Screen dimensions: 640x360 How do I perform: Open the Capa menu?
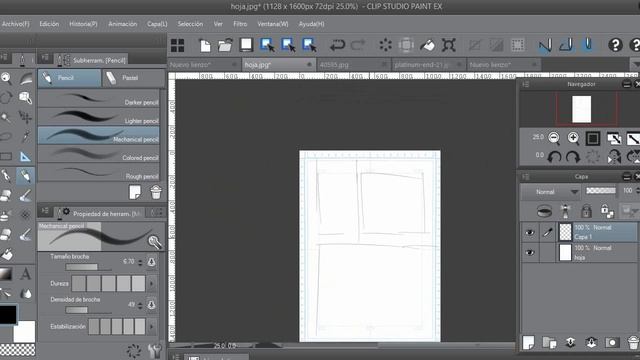tap(157, 24)
